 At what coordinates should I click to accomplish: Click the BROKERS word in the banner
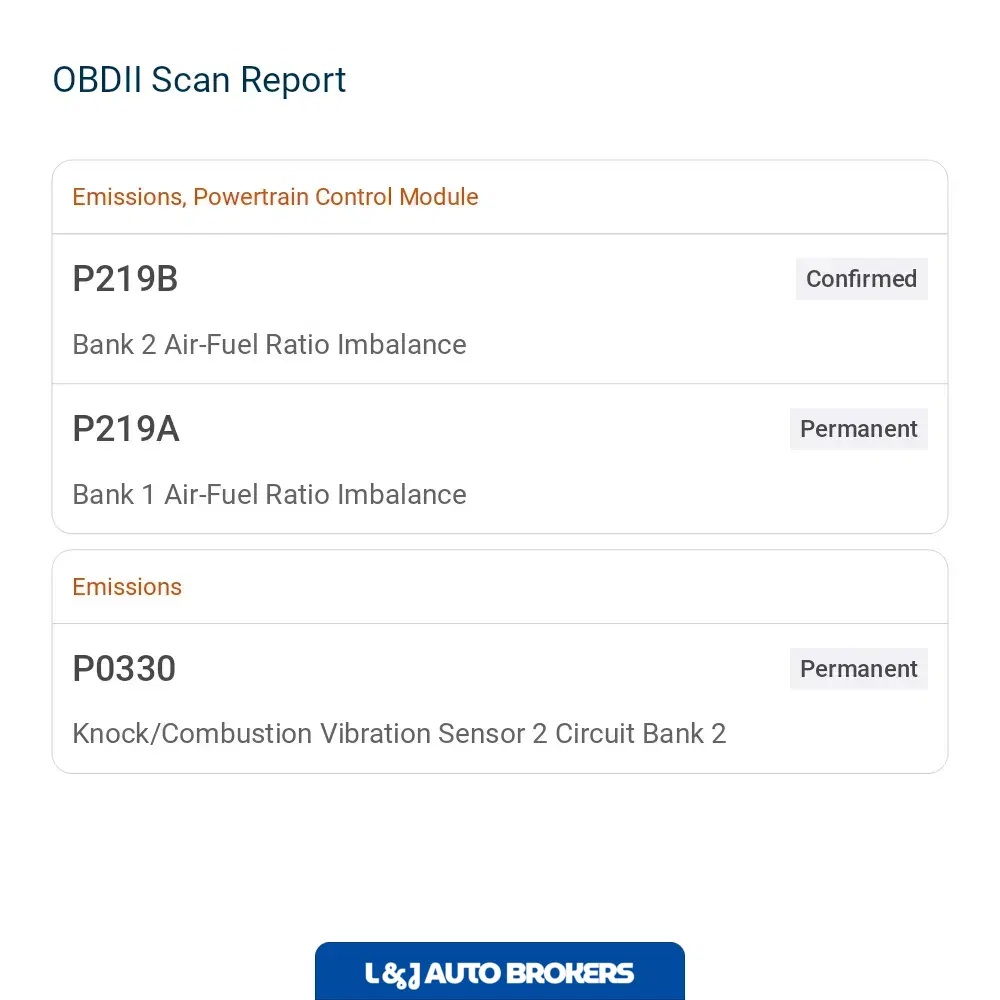571,974
